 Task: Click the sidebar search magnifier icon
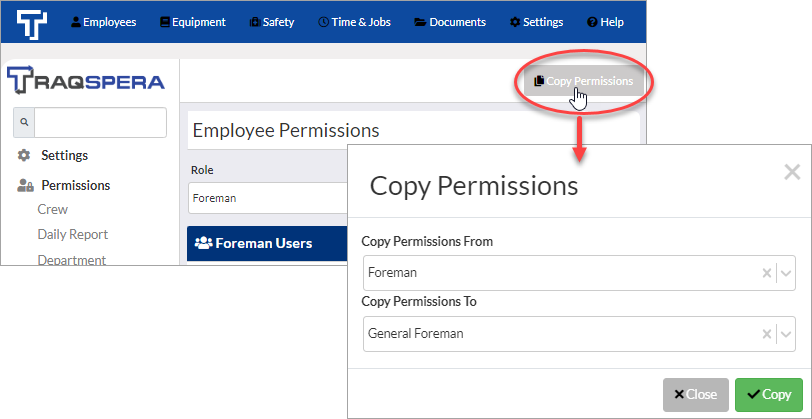[24, 122]
